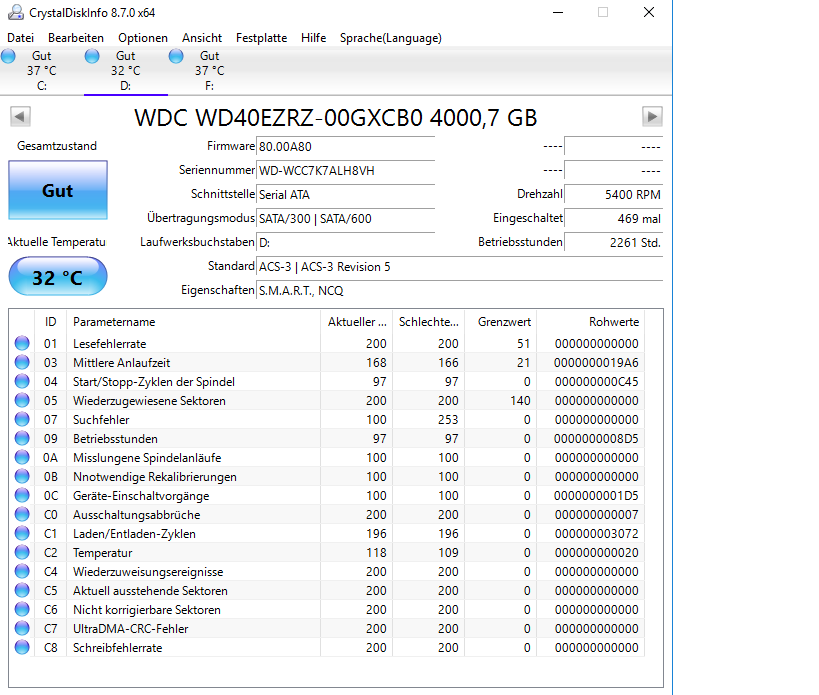Click status orb for Geräte-Einschaltvorgänge row

(22, 495)
